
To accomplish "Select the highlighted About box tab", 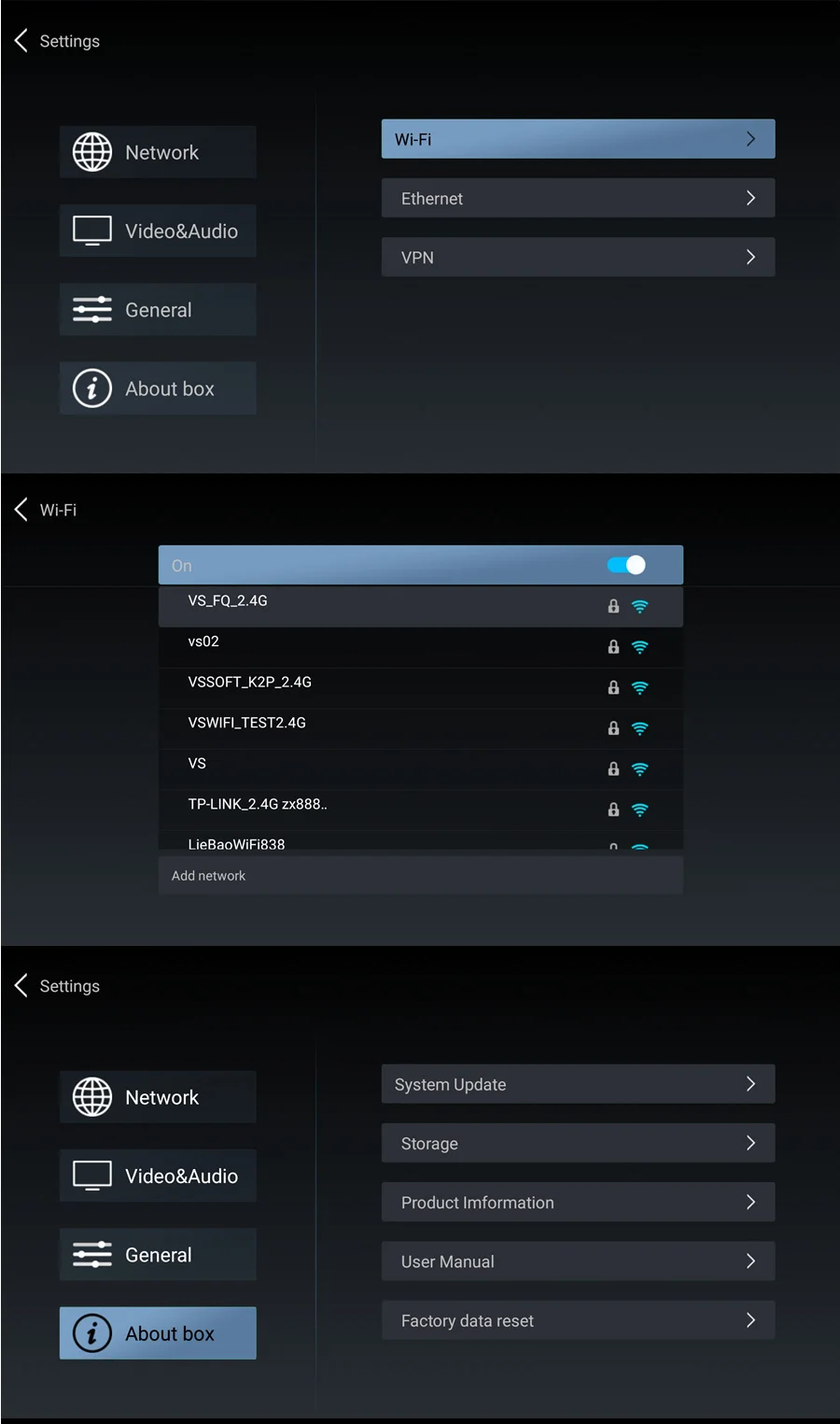I will [158, 1333].
